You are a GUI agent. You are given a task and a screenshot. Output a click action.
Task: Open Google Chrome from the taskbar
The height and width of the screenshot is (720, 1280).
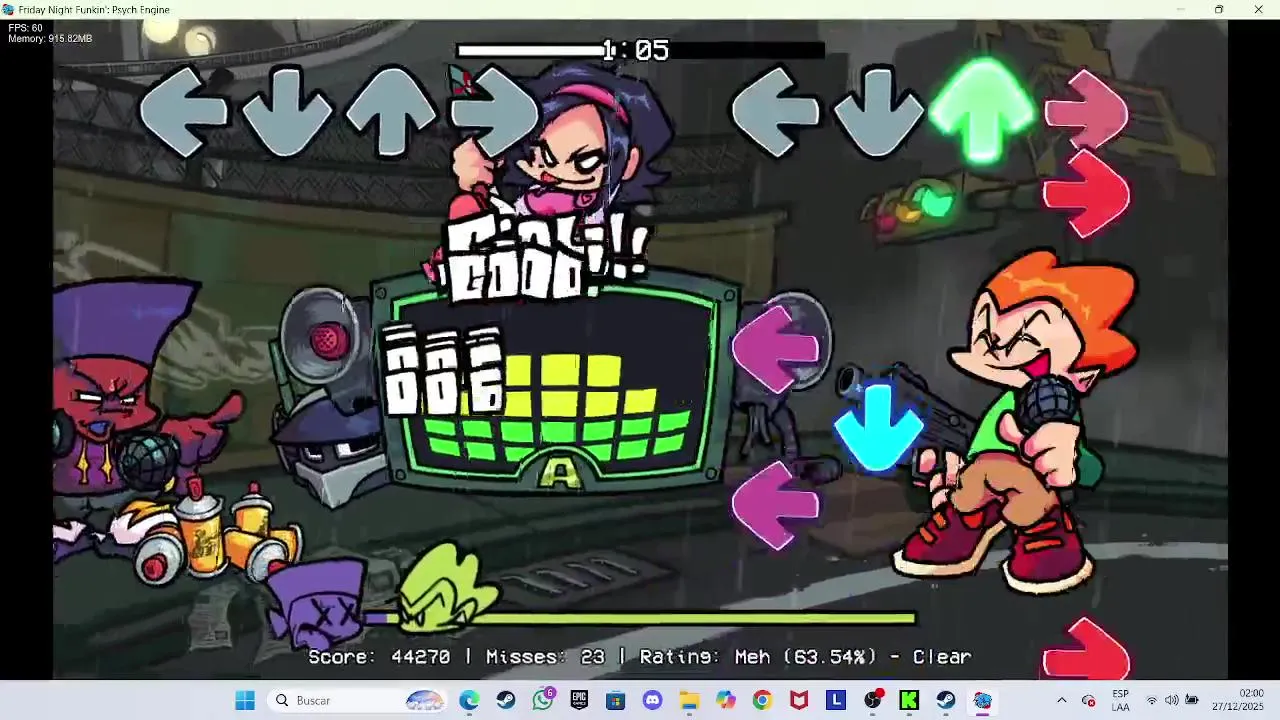tap(763, 700)
